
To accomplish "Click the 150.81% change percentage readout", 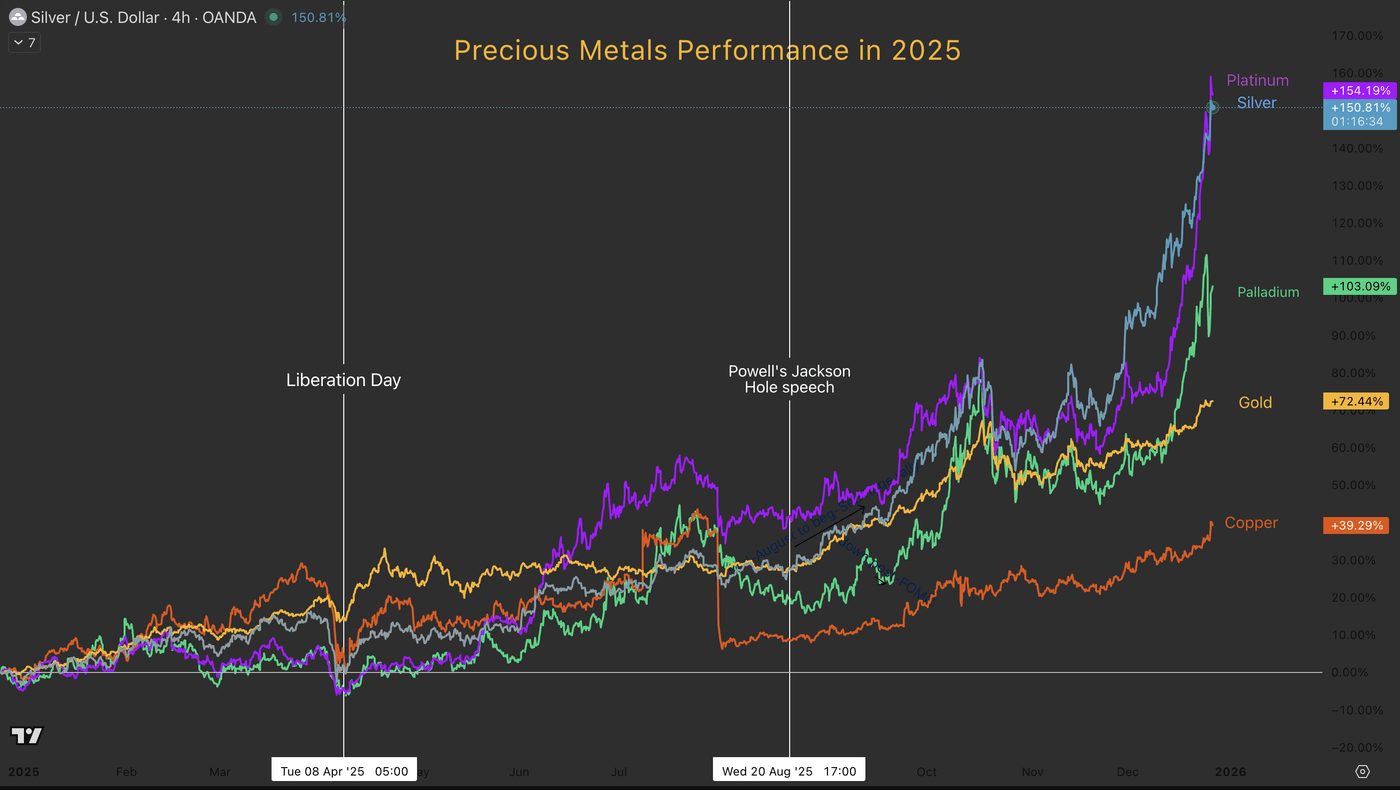I will pos(319,17).
